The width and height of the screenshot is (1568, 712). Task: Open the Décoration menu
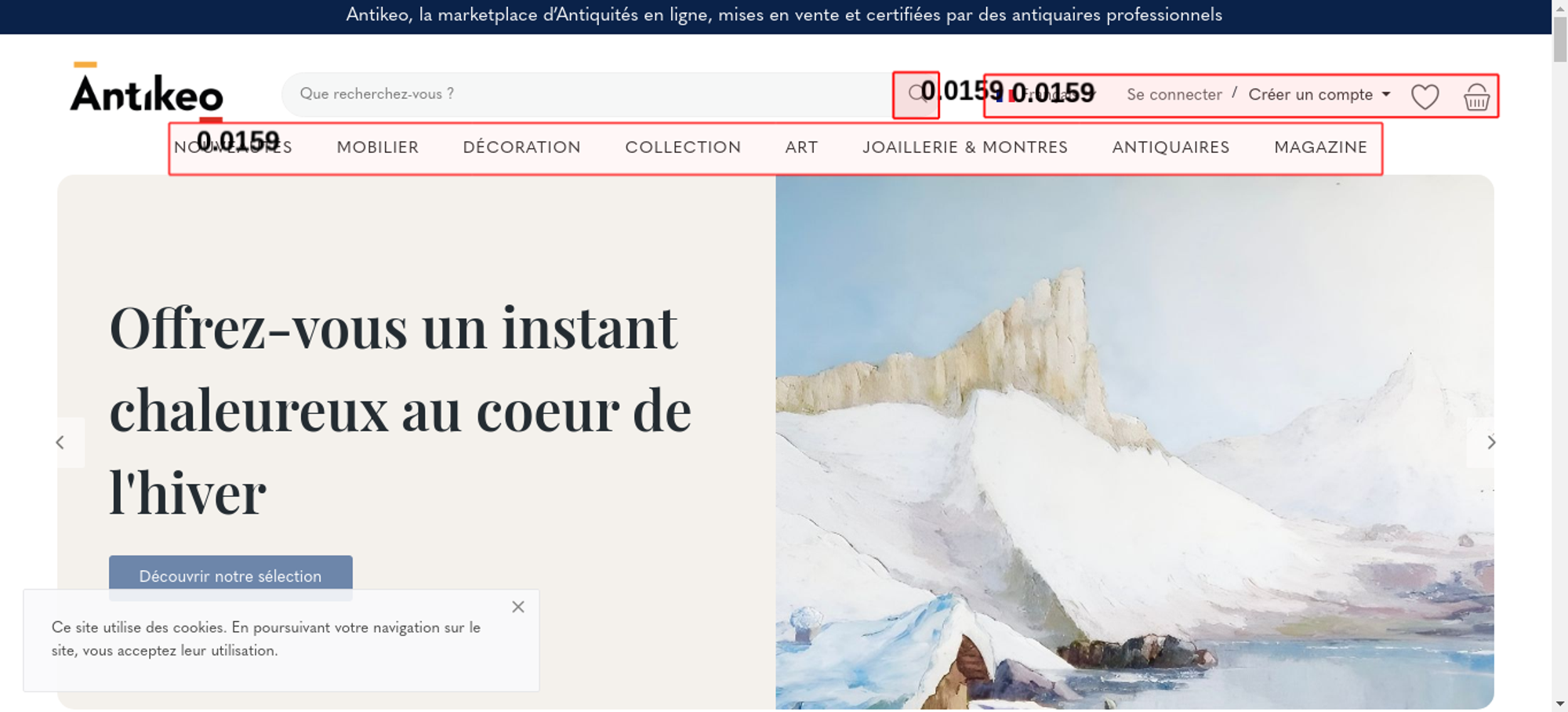[x=521, y=147]
